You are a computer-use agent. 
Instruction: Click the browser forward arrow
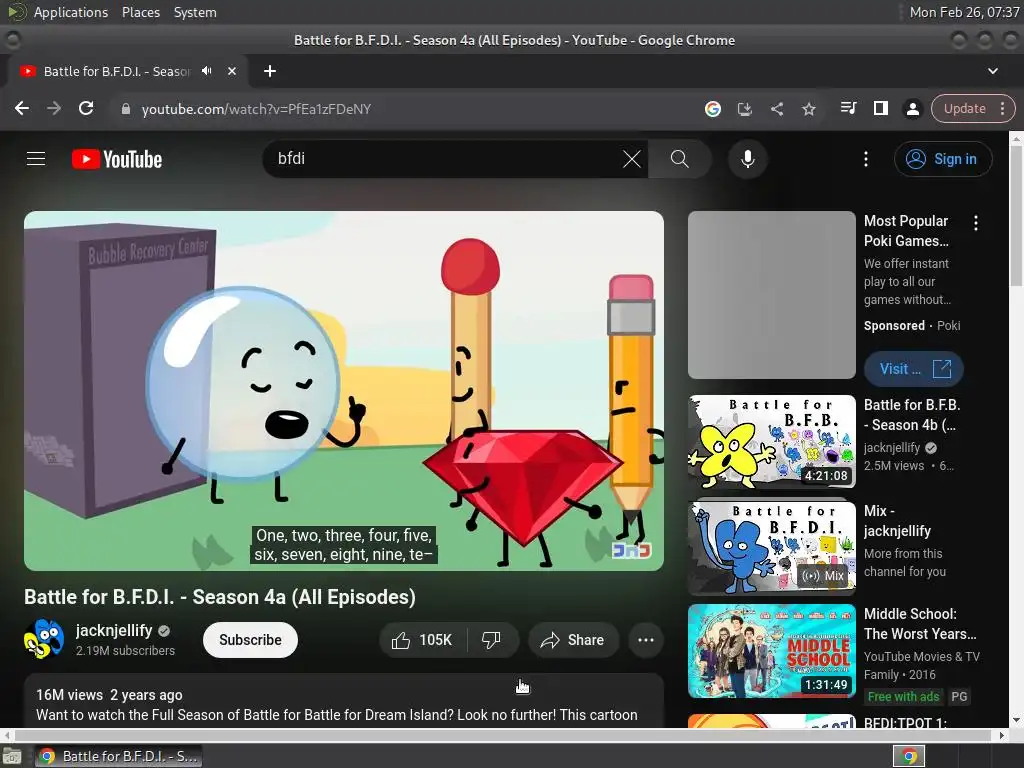point(54,108)
